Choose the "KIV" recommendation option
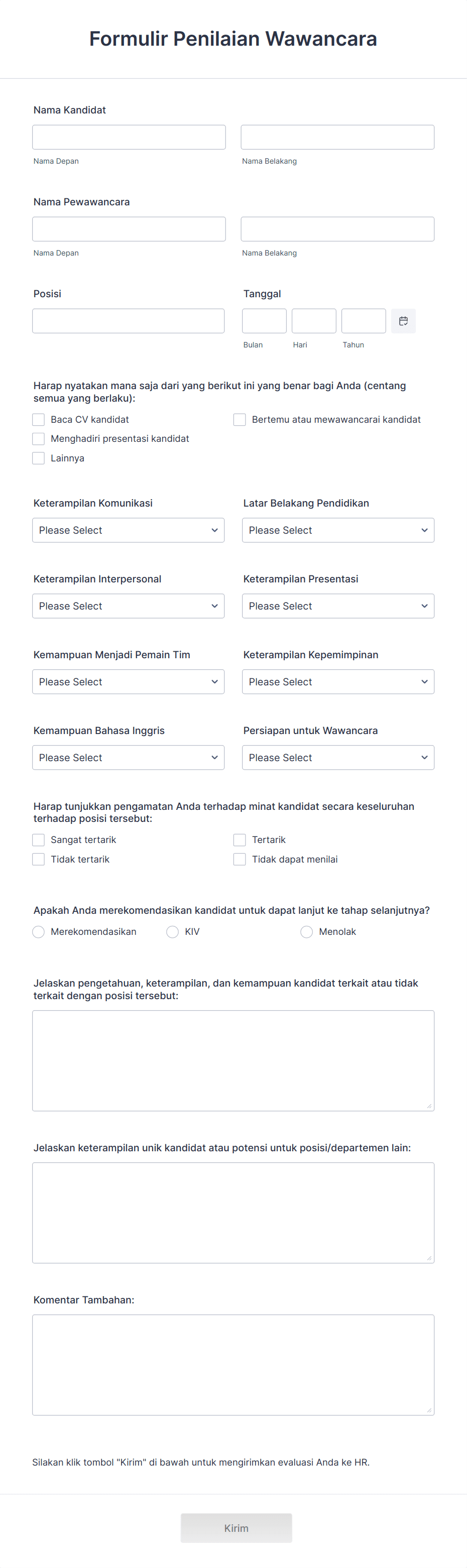 point(172,931)
